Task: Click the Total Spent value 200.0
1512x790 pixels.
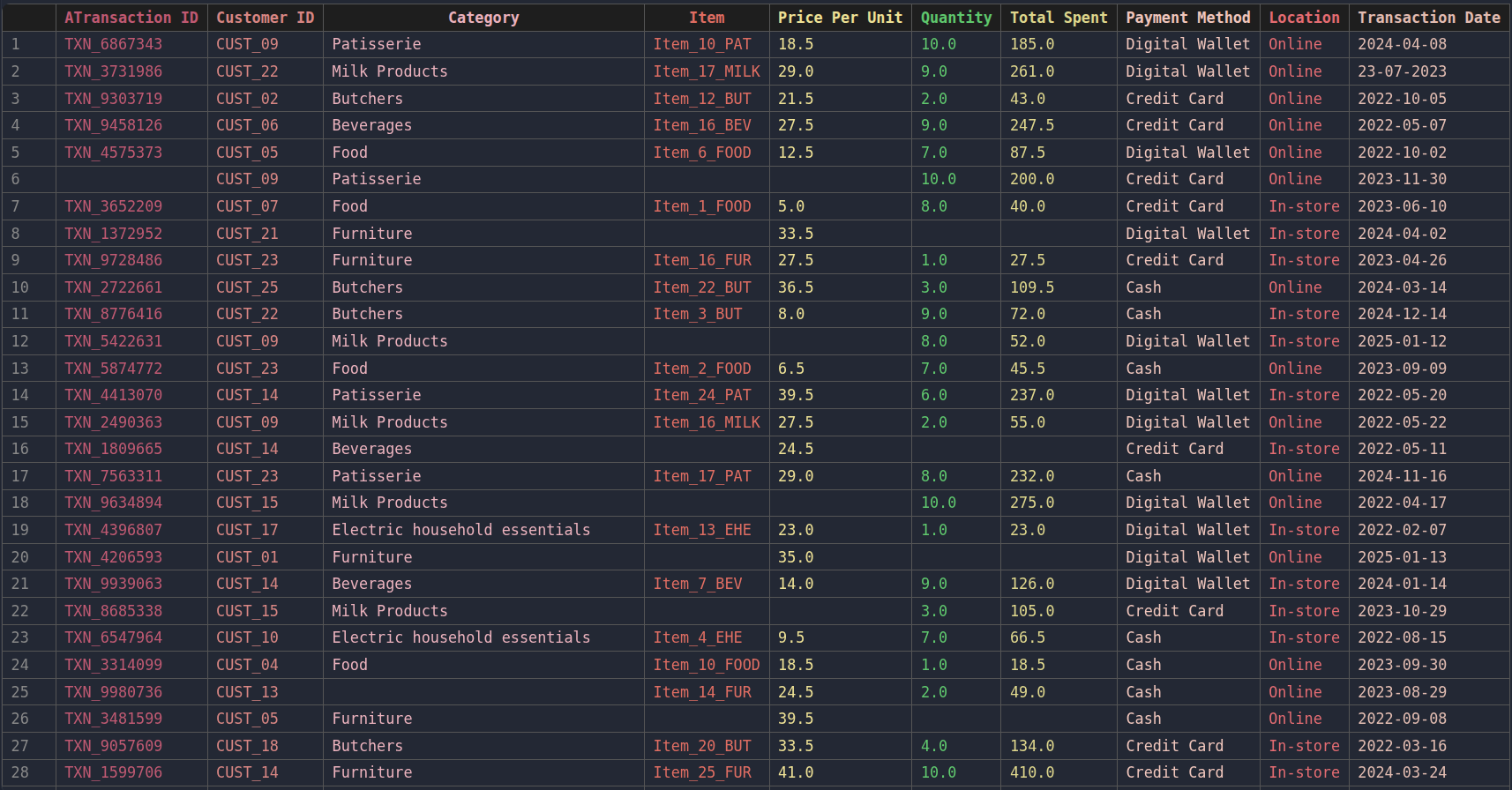Action: (1059, 179)
